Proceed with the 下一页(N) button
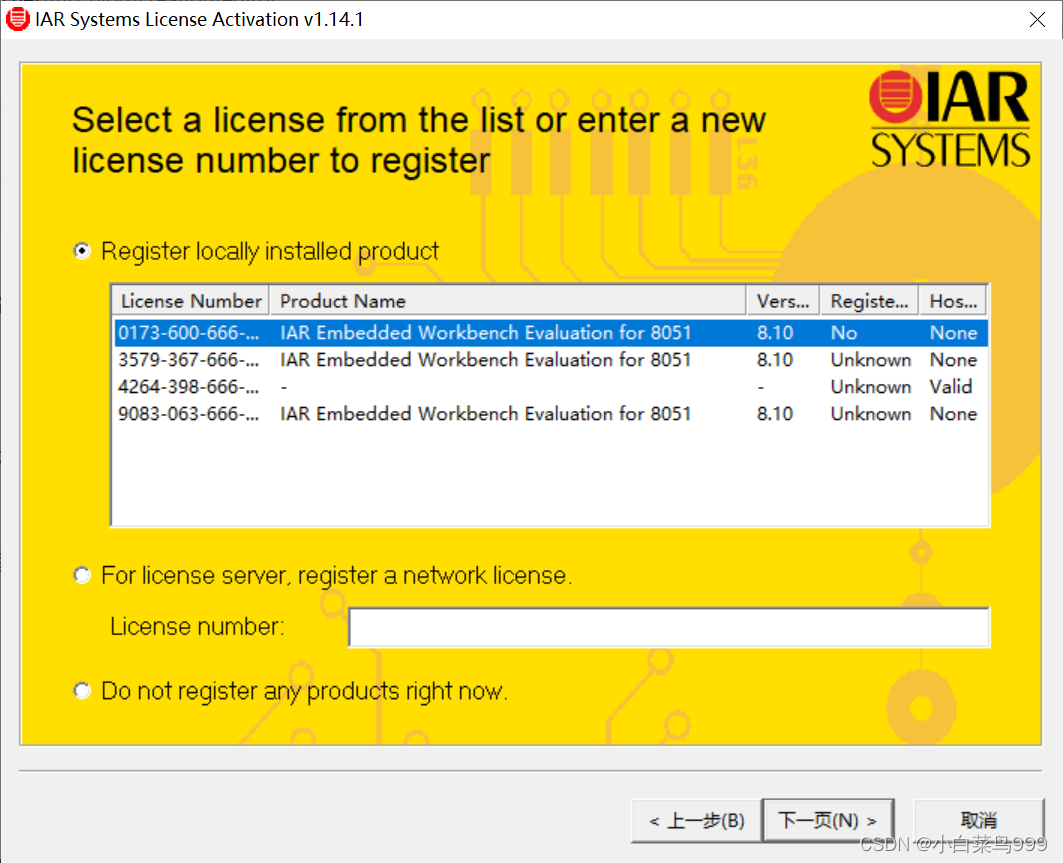Screen dimensions: 1063x863 tap(828, 821)
